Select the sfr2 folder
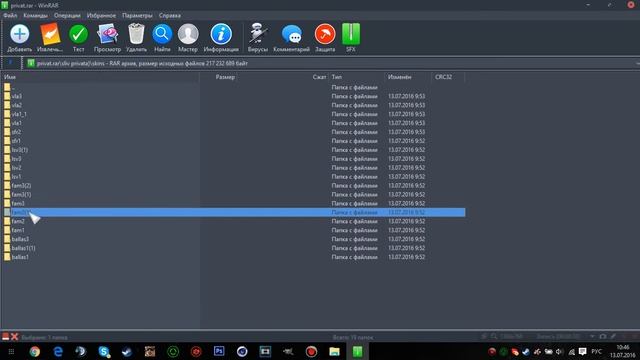The height and width of the screenshot is (360, 640). (x=233, y=132)
